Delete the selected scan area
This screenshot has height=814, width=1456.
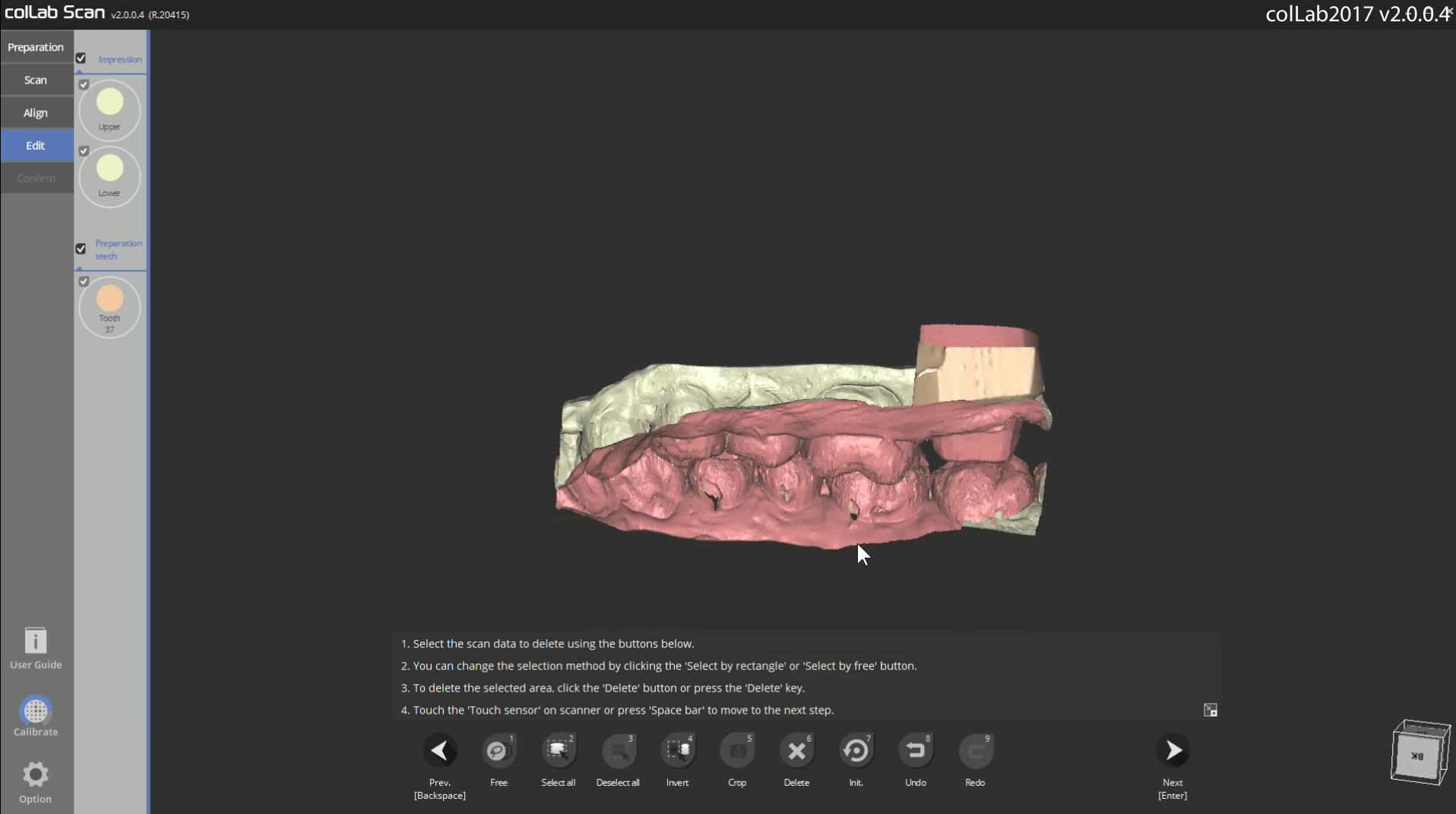tap(796, 751)
